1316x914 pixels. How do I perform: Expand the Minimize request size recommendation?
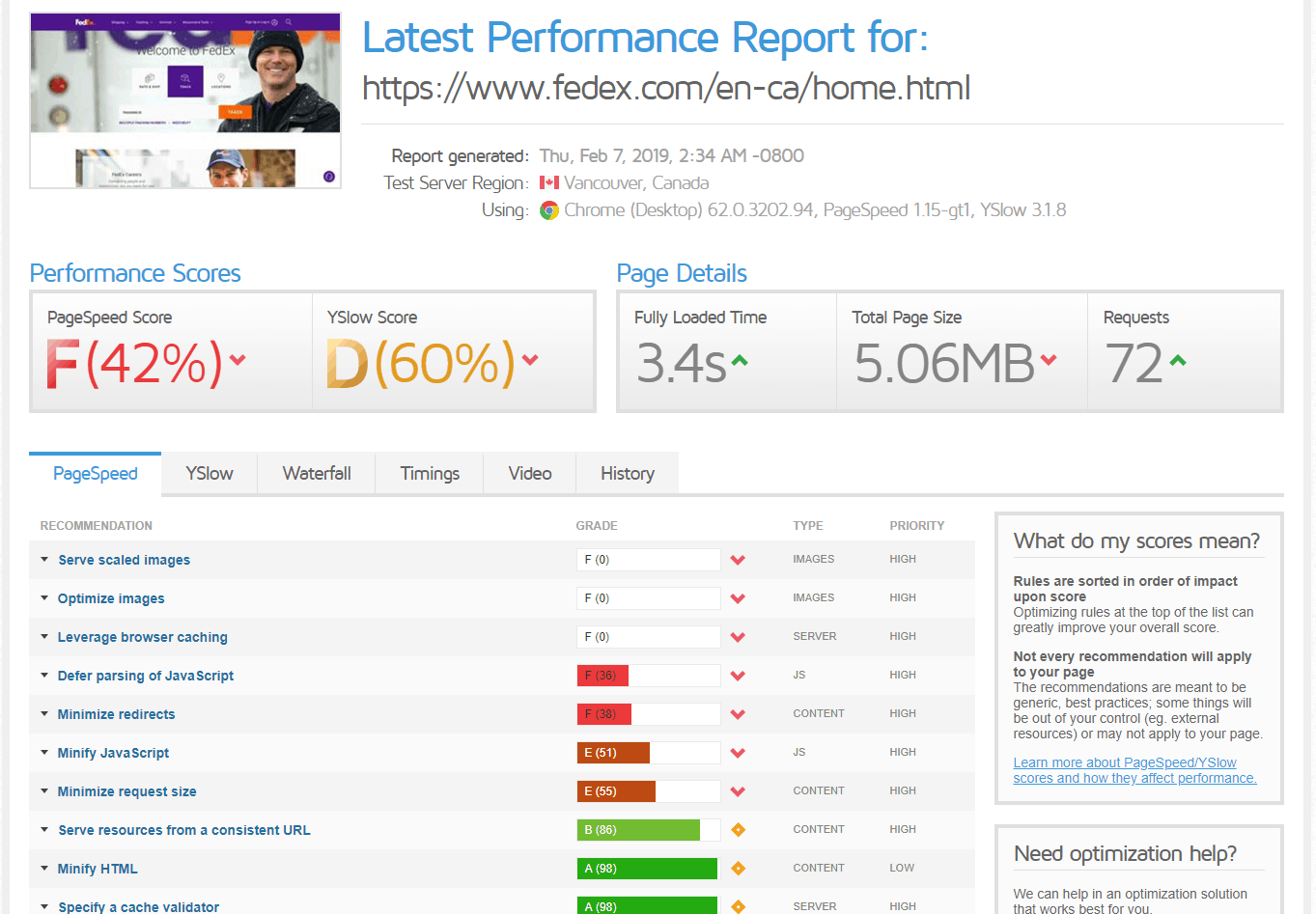(44, 791)
